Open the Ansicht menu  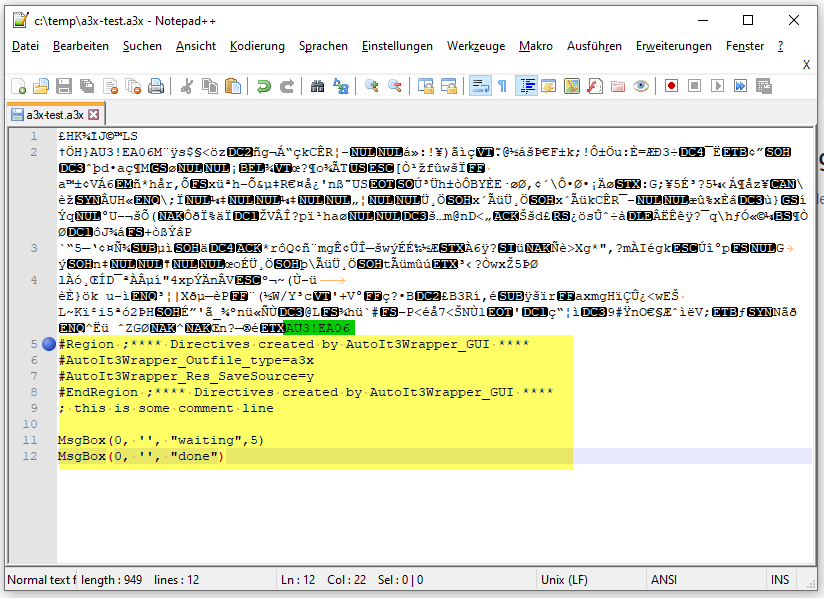coord(196,46)
